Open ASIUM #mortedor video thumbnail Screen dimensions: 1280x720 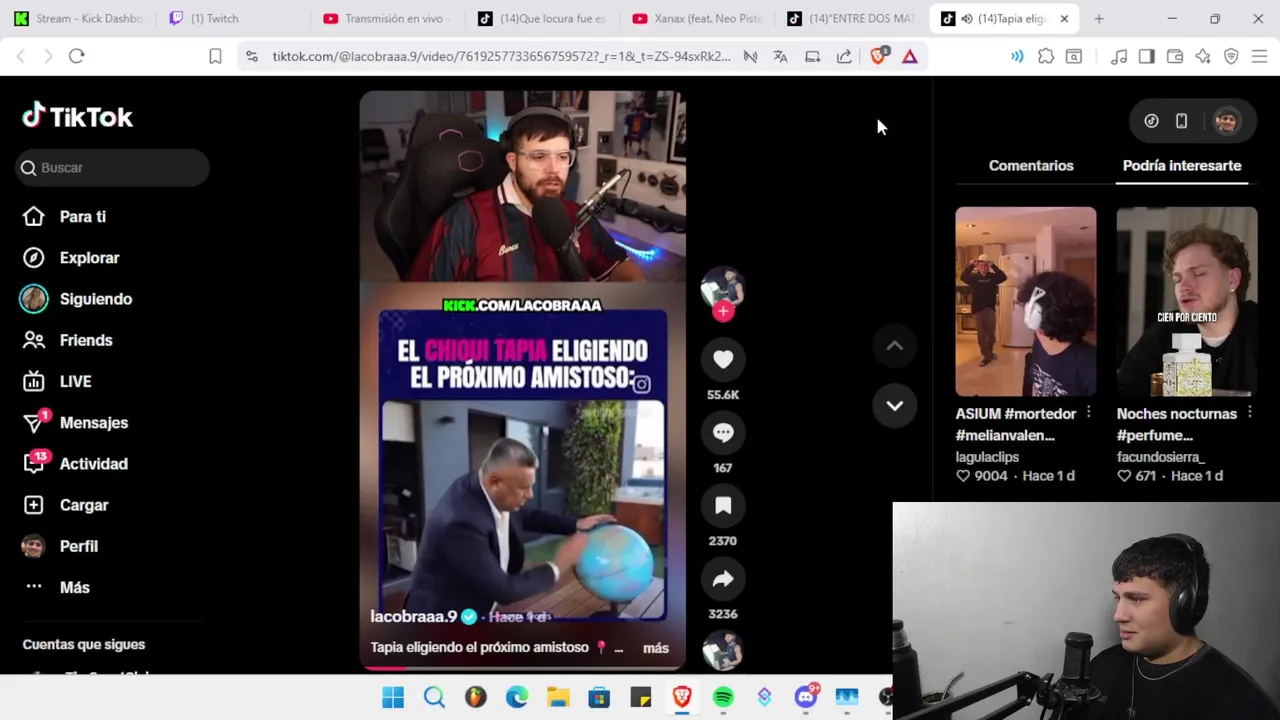click(x=1025, y=302)
